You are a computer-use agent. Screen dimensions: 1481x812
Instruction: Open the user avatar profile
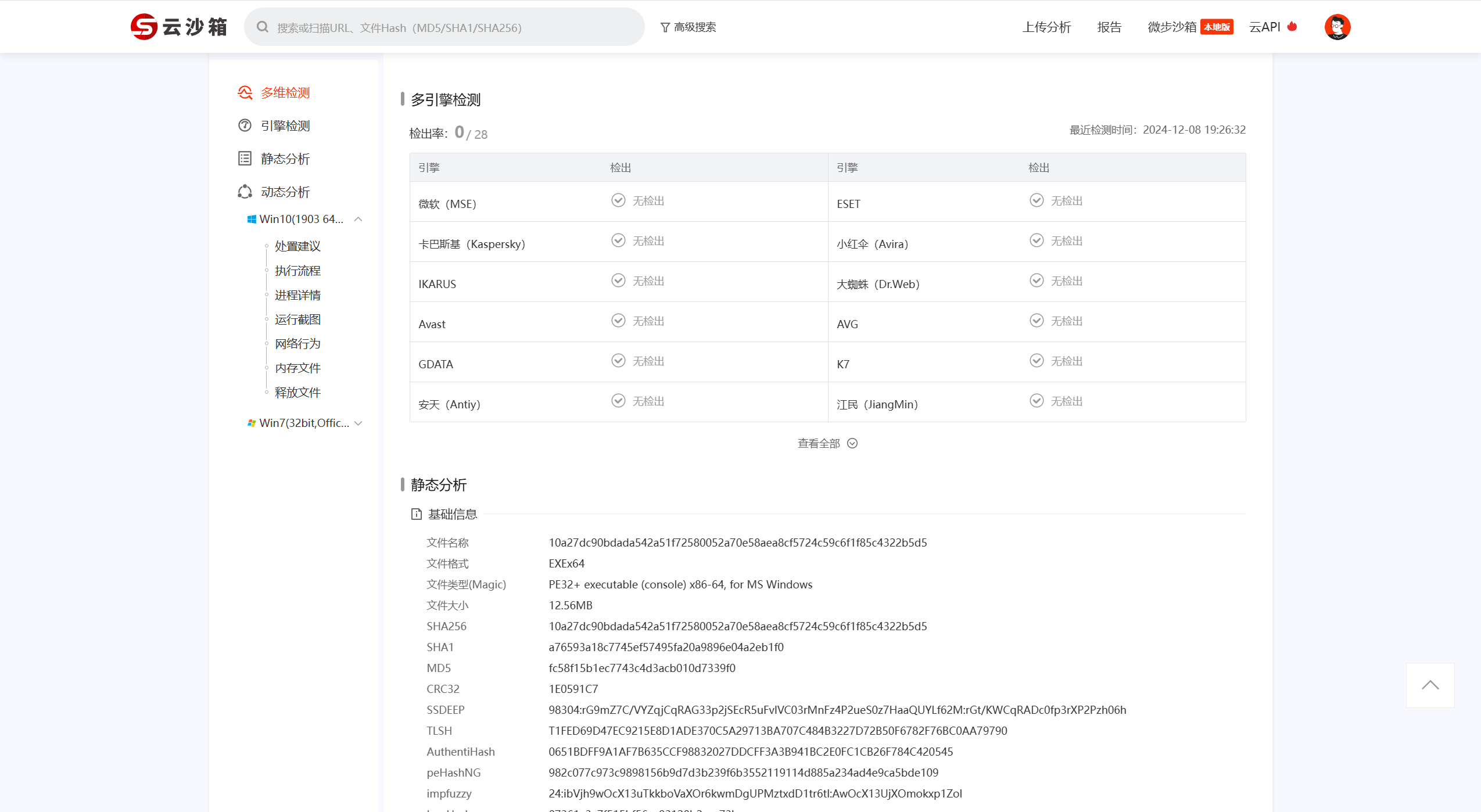coord(1337,27)
